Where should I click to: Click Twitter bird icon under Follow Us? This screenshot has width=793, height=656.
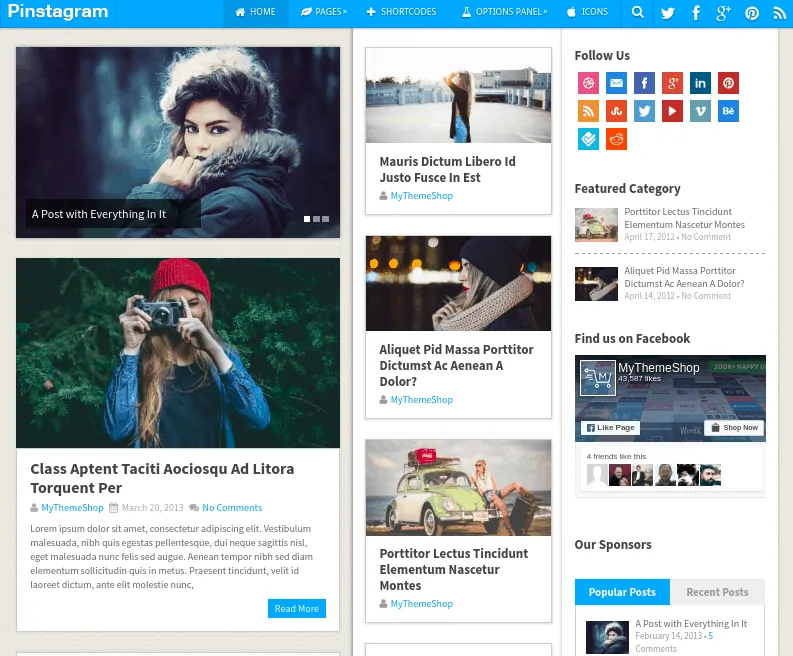point(644,111)
